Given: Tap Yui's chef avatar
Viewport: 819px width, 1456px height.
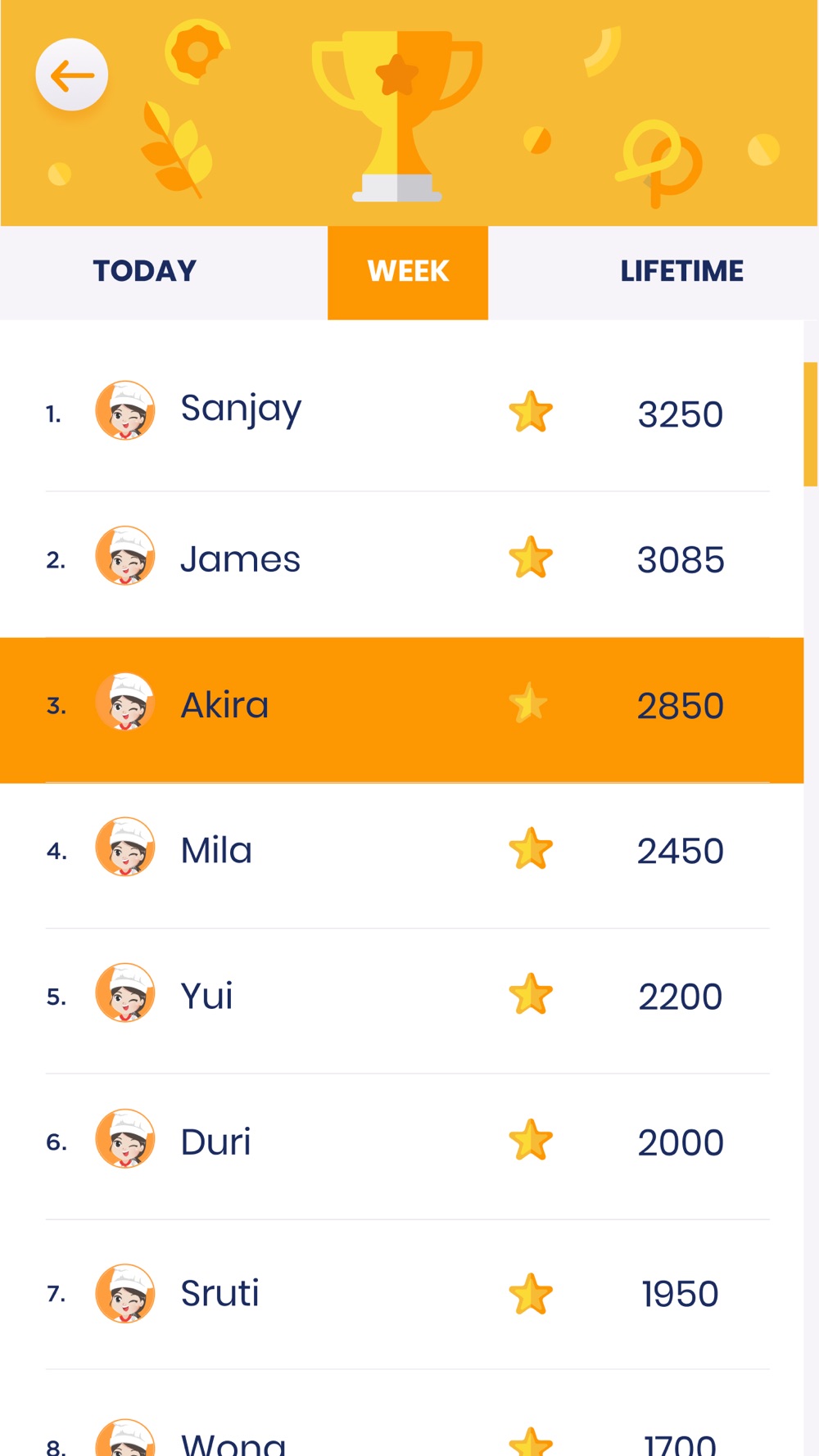Looking at the screenshot, I should pyautogui.click(x=125, y=993).
